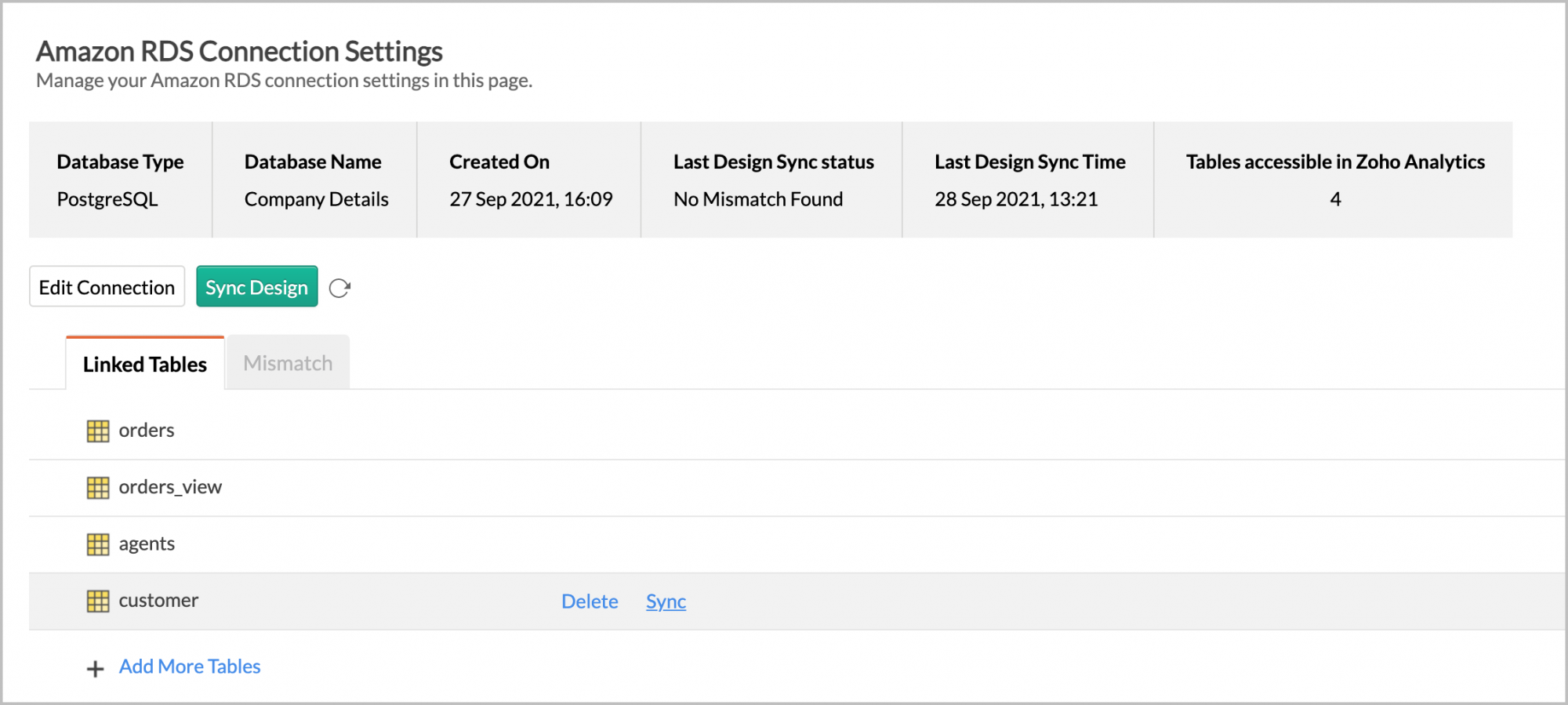
Task: Click the table icon next to customer
Action: click(98, 601)
